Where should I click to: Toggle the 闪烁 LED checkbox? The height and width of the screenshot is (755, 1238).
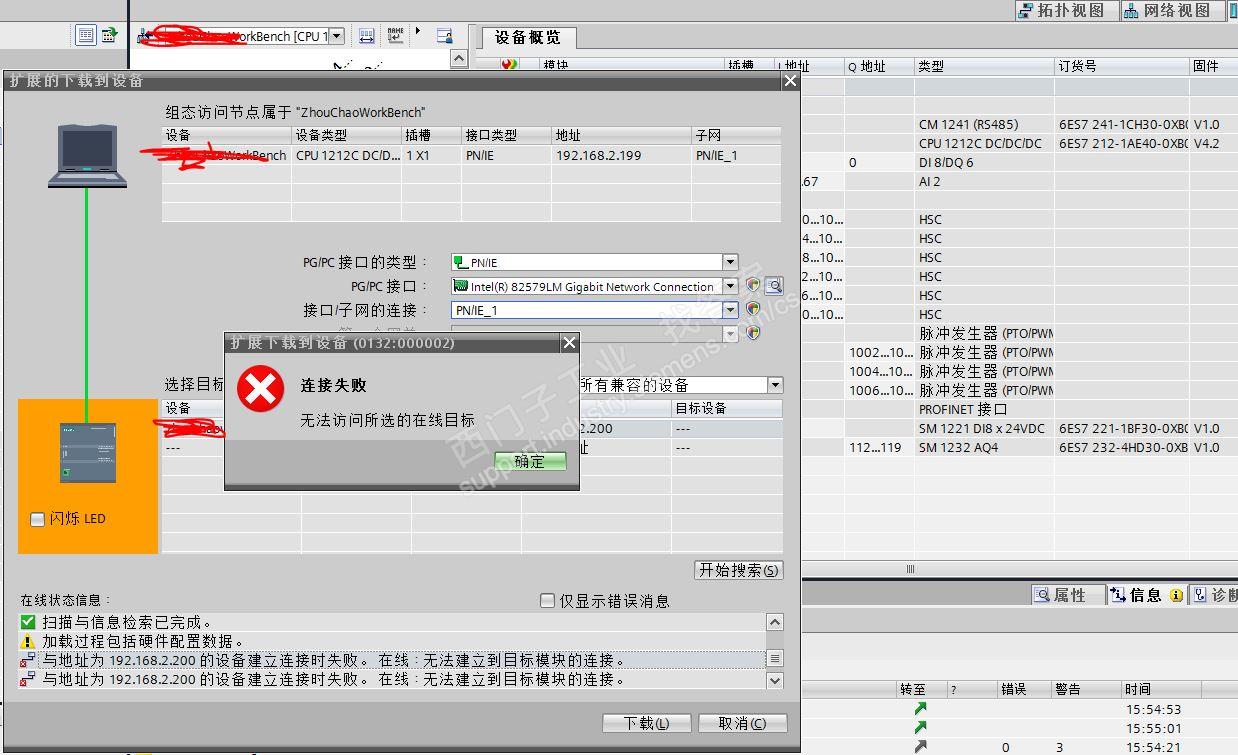37,519
